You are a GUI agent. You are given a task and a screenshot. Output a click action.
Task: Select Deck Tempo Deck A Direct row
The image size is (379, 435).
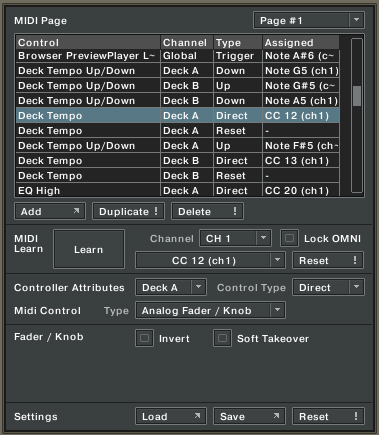[x=178, y=115]
